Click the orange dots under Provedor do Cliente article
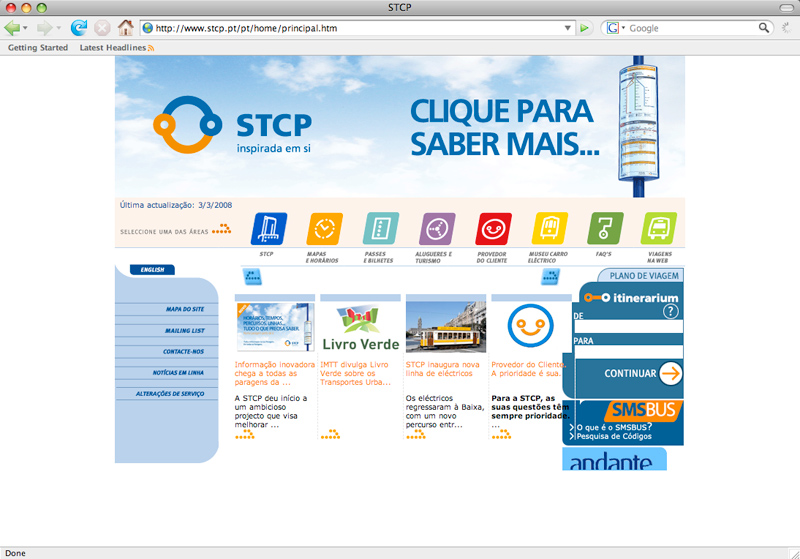The height and width of the screenshot is (559, 800). [x=501, y=434]
